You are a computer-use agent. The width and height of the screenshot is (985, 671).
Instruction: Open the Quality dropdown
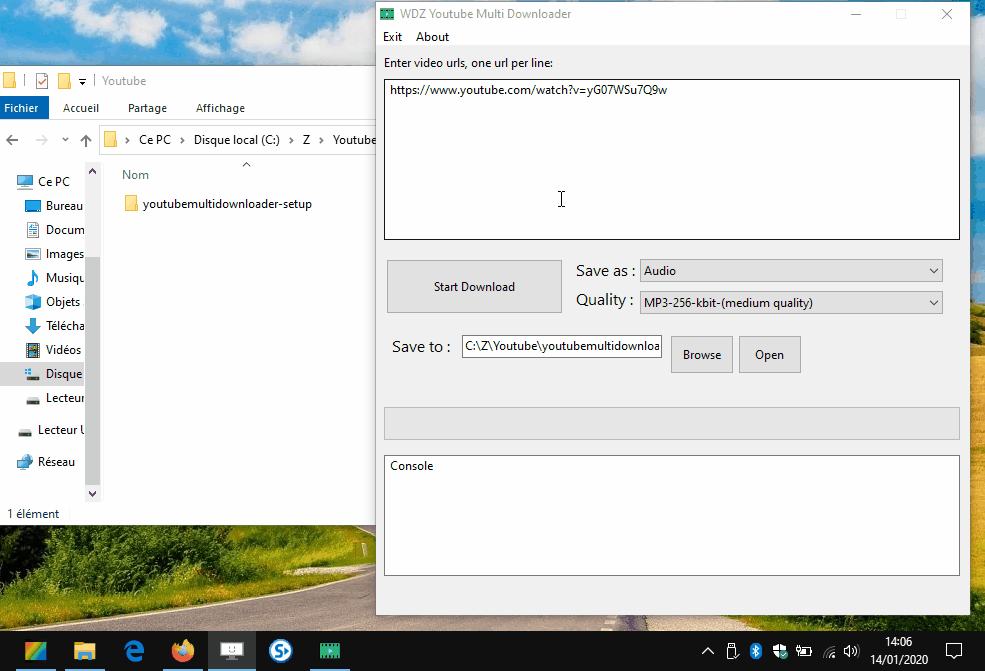tap(791, 303)
